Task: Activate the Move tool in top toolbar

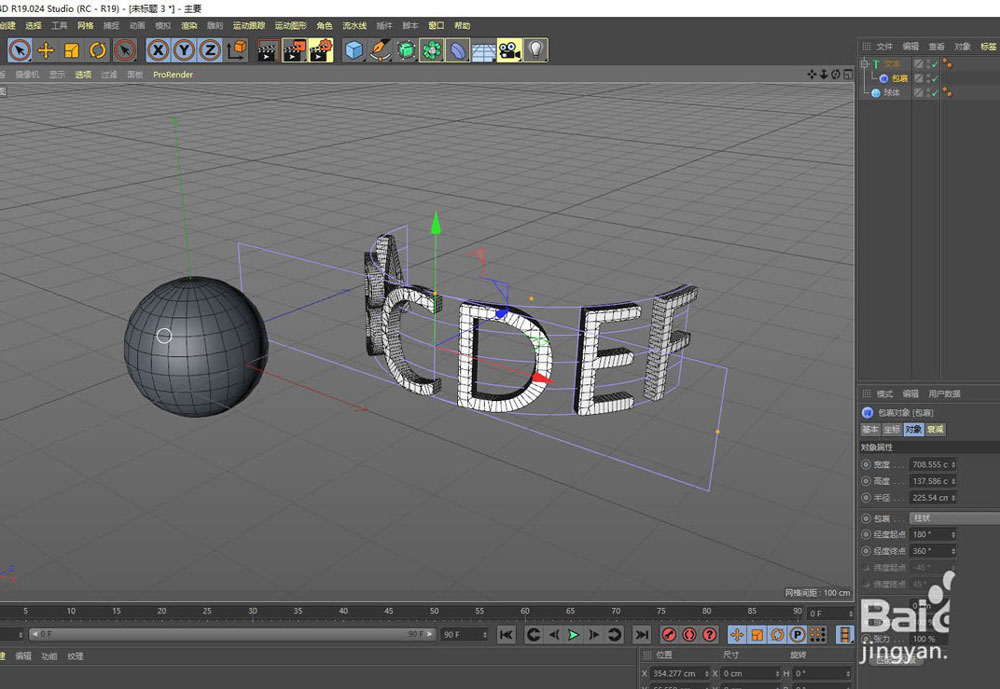Action: point(46,50)
